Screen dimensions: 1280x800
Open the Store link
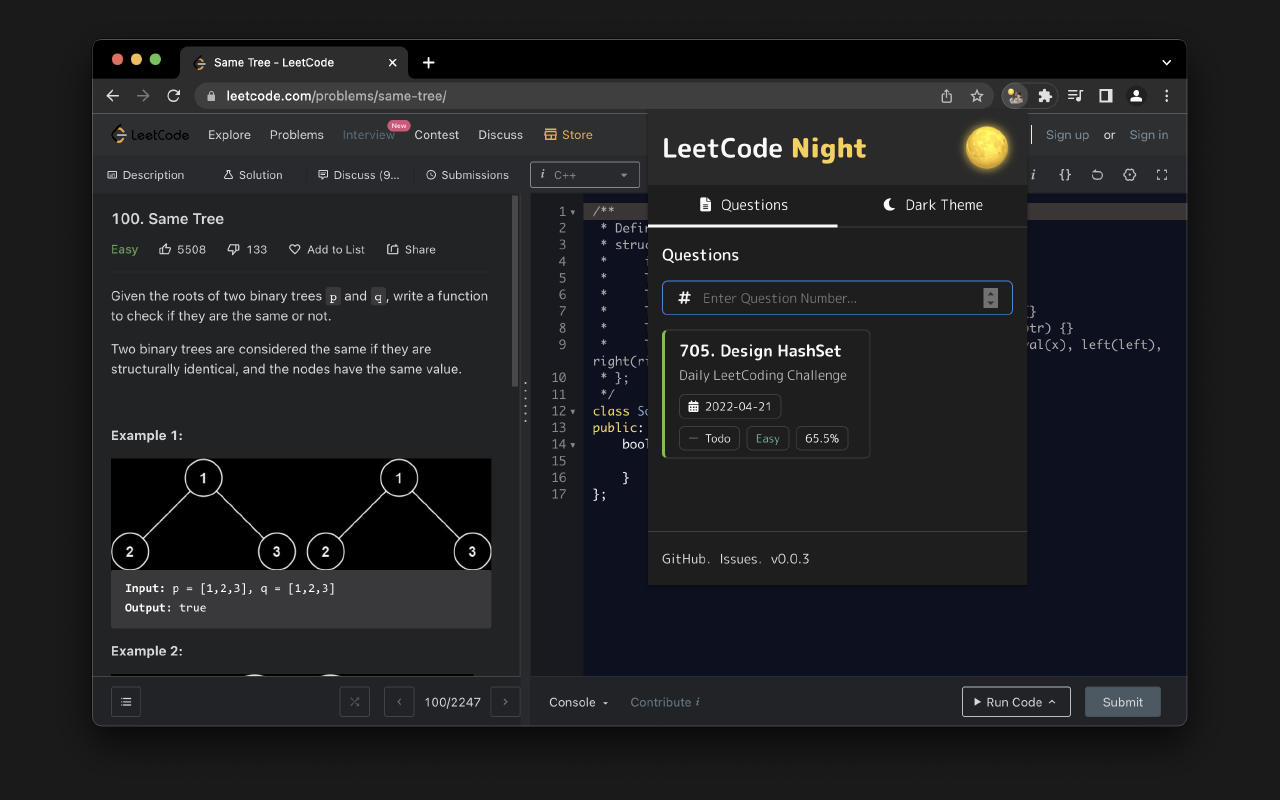pos(568,135)
